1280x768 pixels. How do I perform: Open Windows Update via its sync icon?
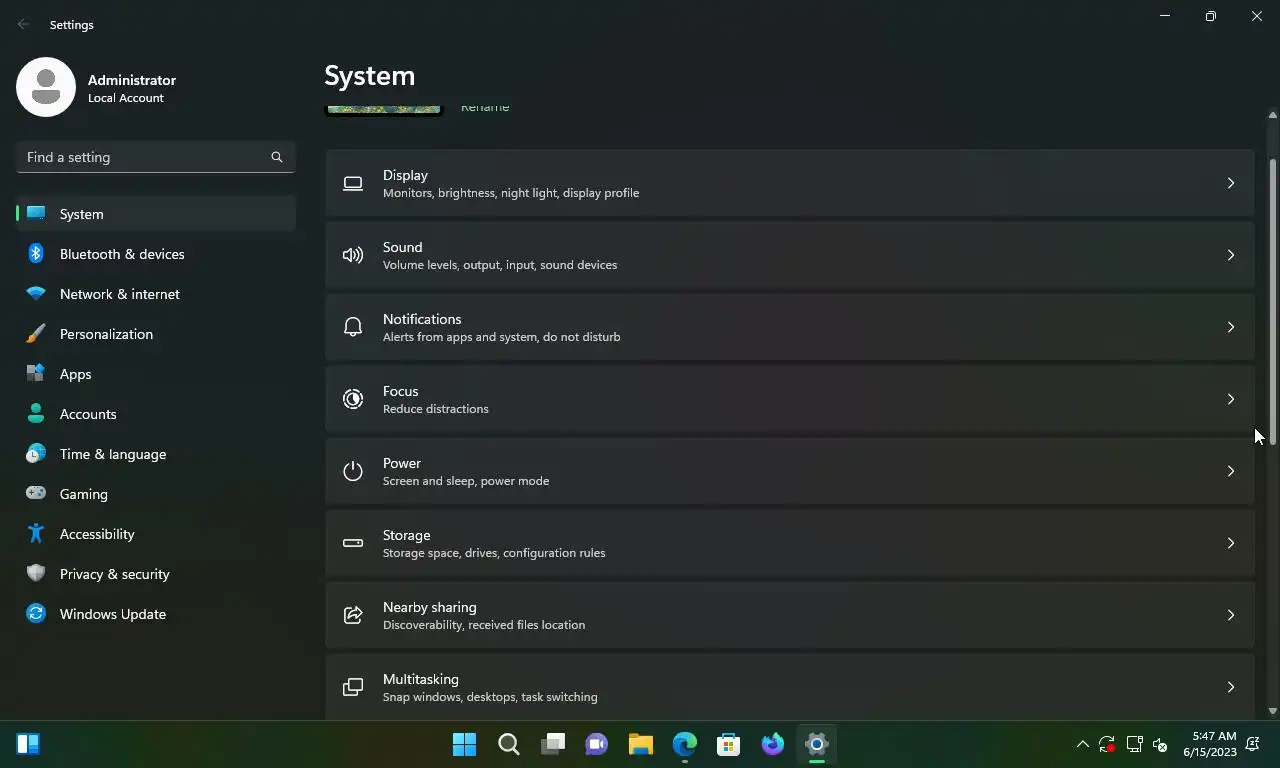coord(36,614)
